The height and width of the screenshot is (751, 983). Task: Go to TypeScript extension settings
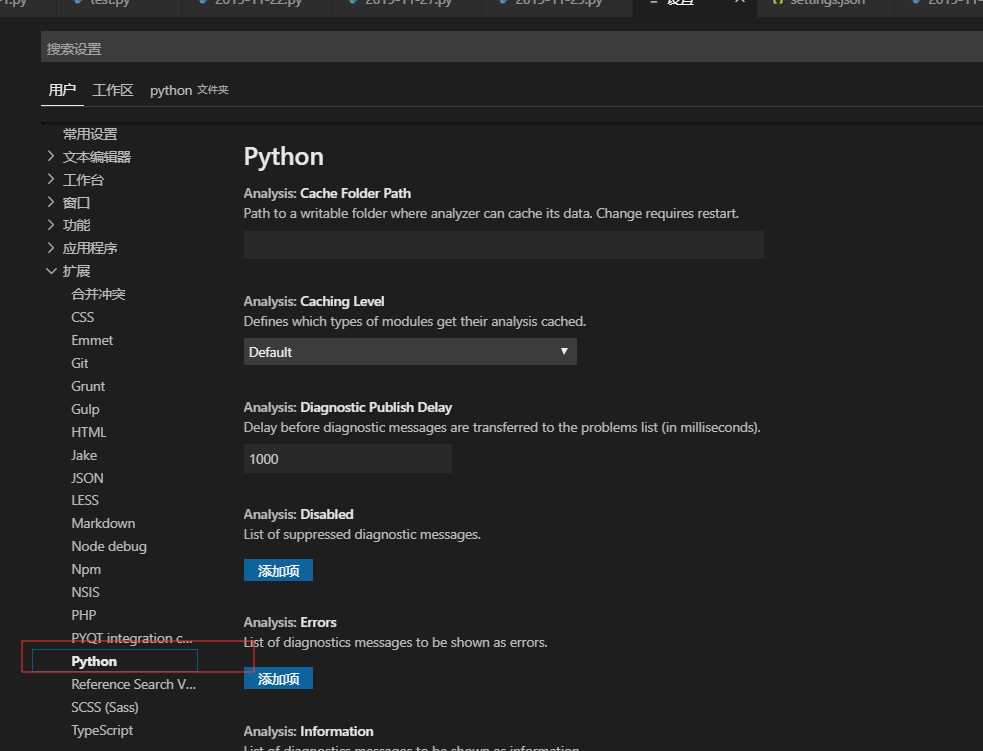click(x=102, y=730)
